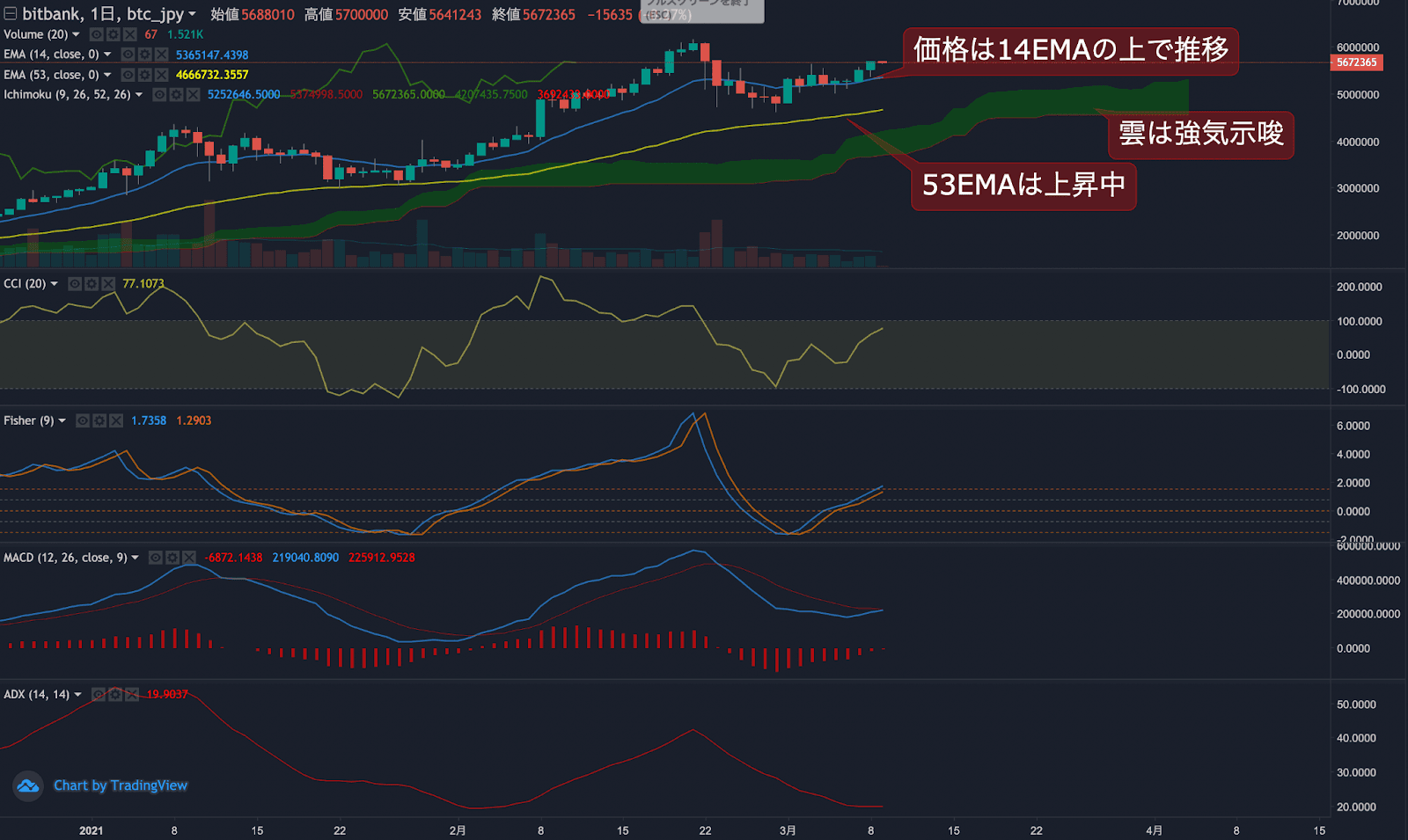Click the current price label 5672365 on axis

pos(1358,62)
